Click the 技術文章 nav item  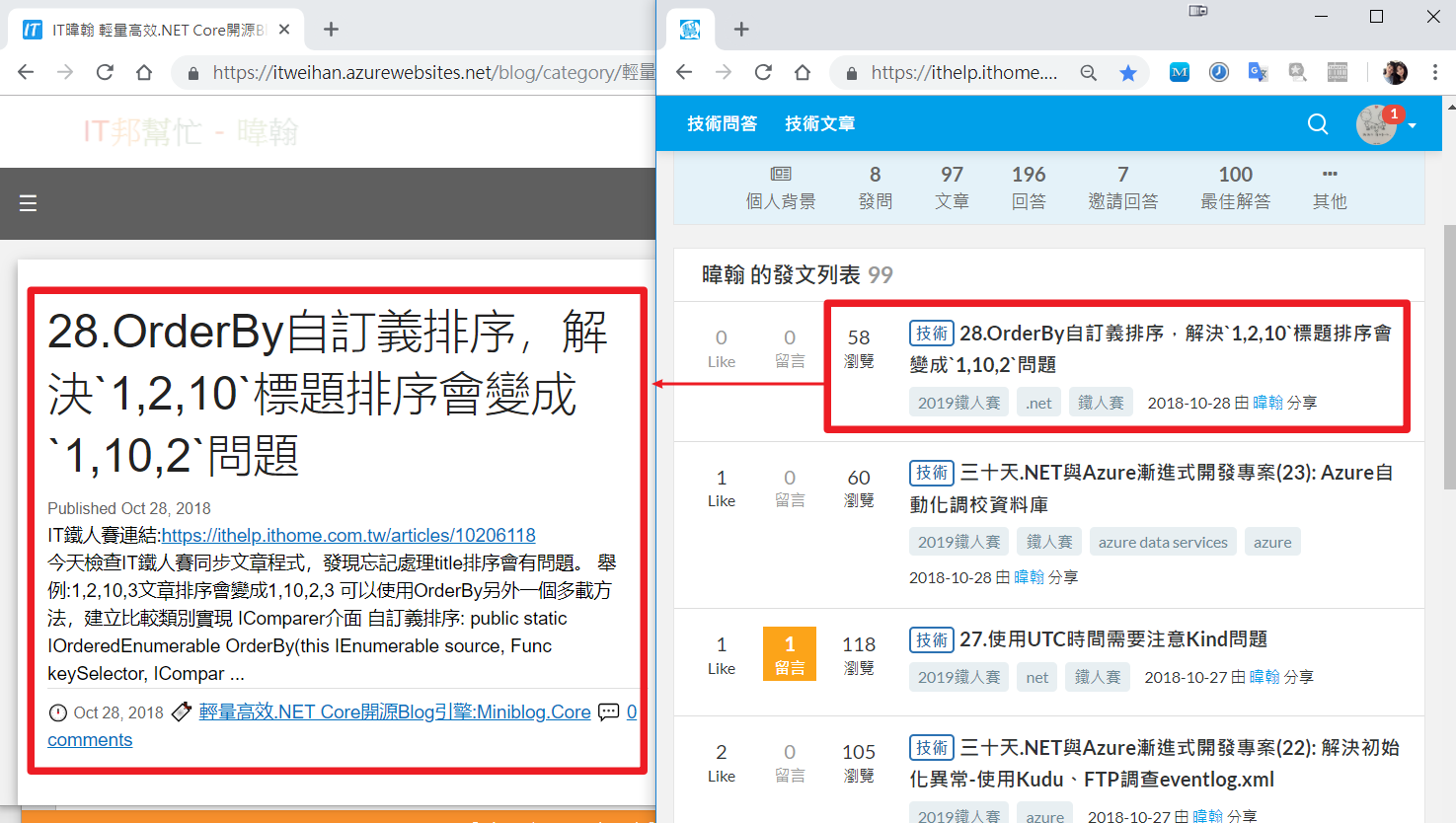(x=820, y=123)
